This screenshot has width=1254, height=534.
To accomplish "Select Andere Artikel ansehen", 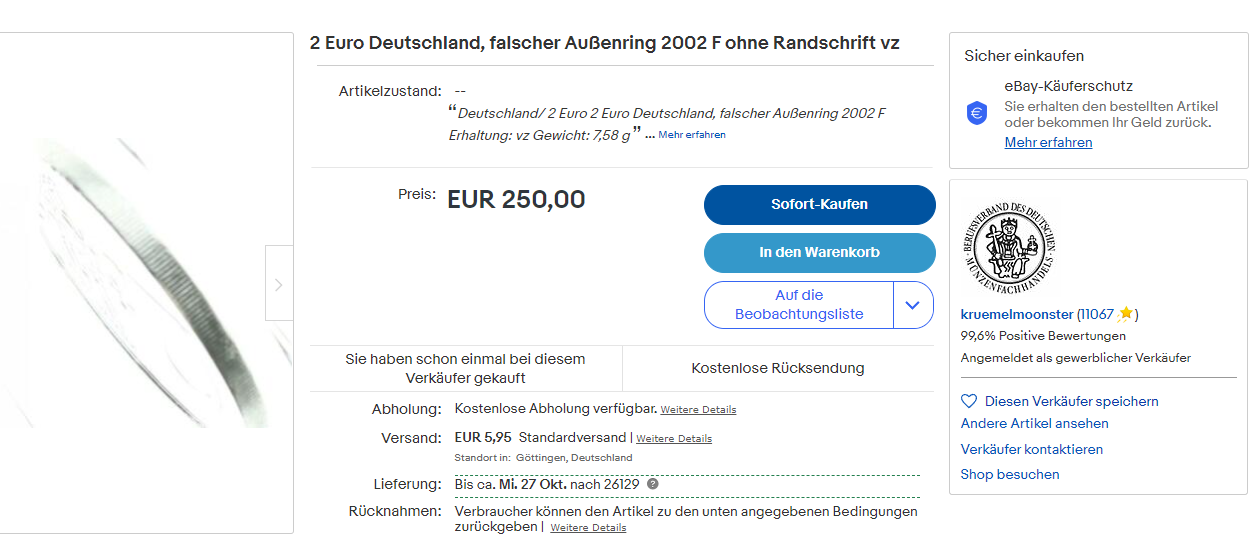I will [1034, 423].
